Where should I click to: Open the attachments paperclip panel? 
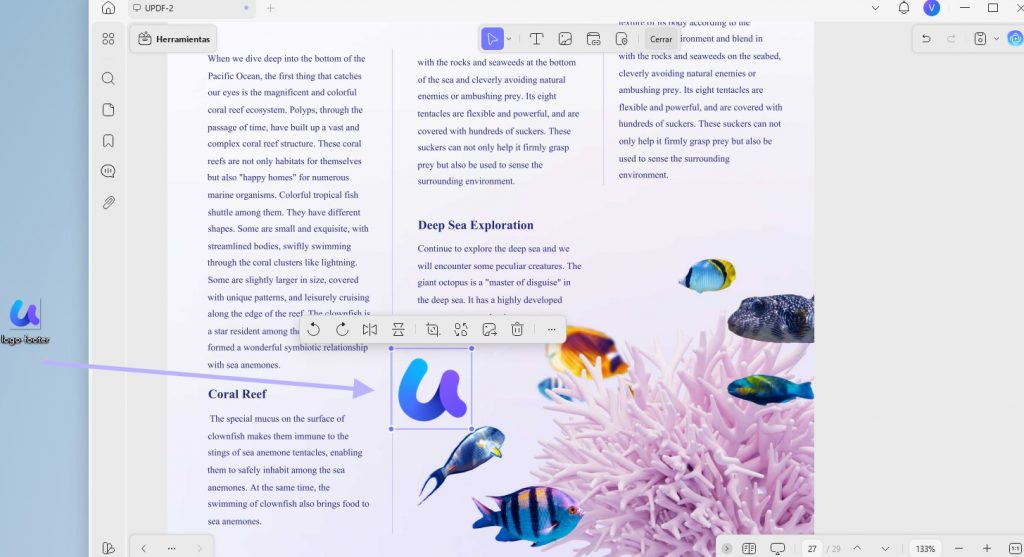[x=108, y=202]
